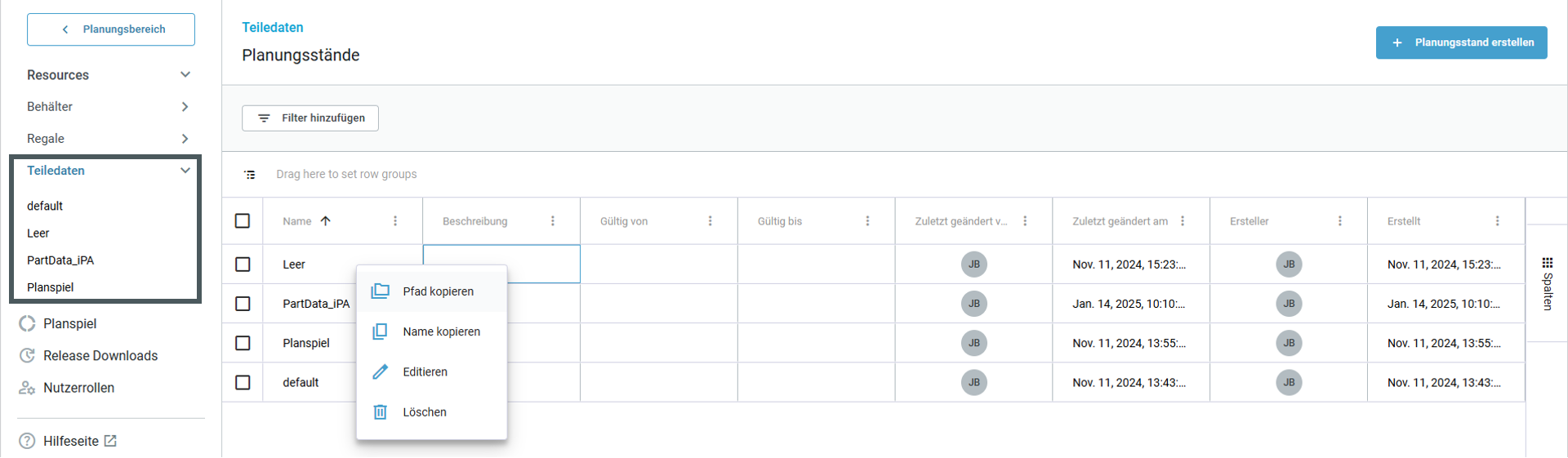1568x458 pixels.
Task: Select PartData_iPA under Teiledaten in sidebar
Action: point(60,260)
